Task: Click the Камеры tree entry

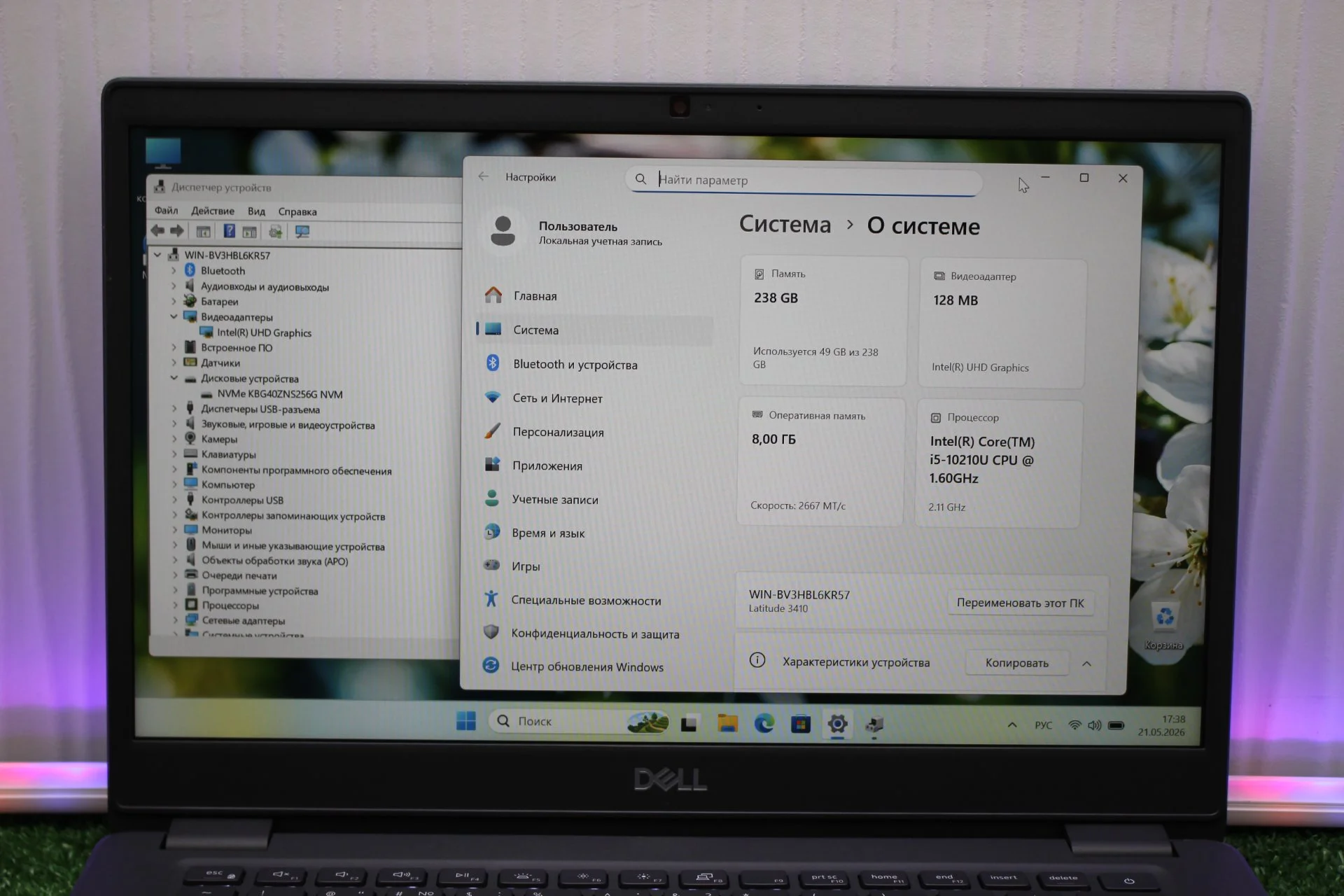Action: click(218, 439)
